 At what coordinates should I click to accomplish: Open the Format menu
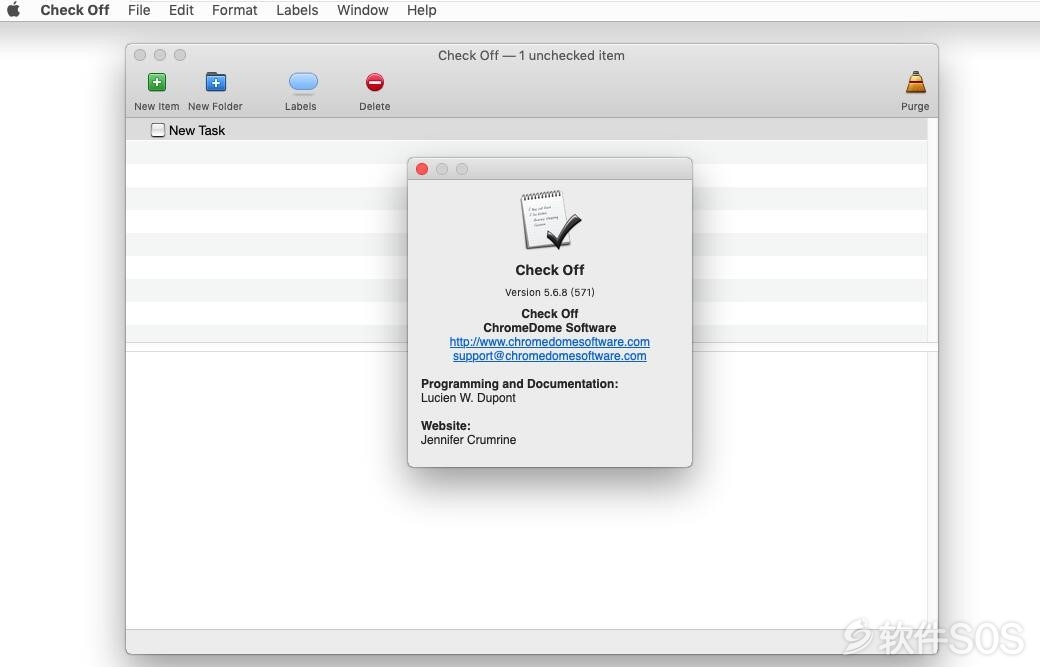coord(235,10)
